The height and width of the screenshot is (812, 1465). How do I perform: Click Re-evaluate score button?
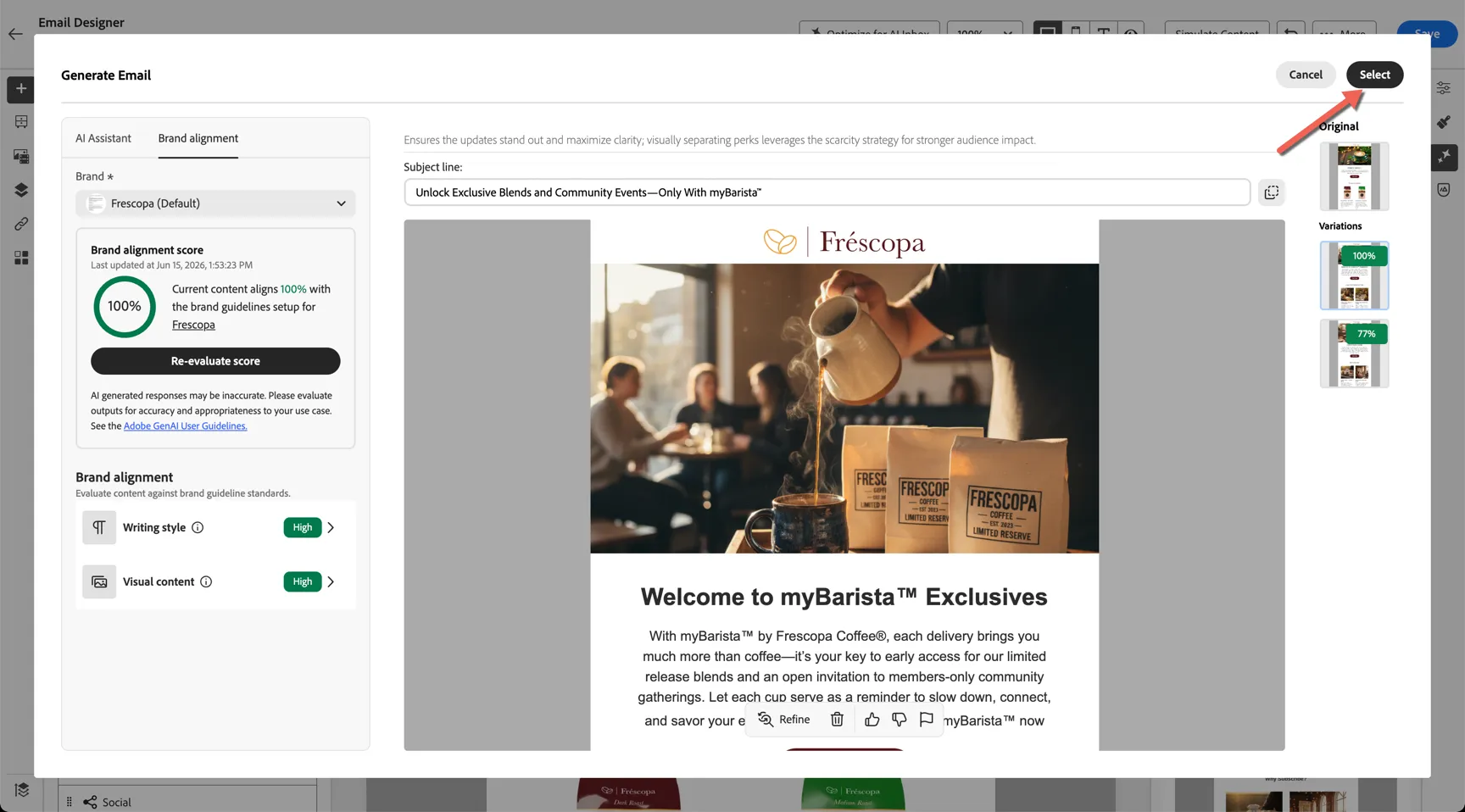pyautogui.click(x=215, y=361)
